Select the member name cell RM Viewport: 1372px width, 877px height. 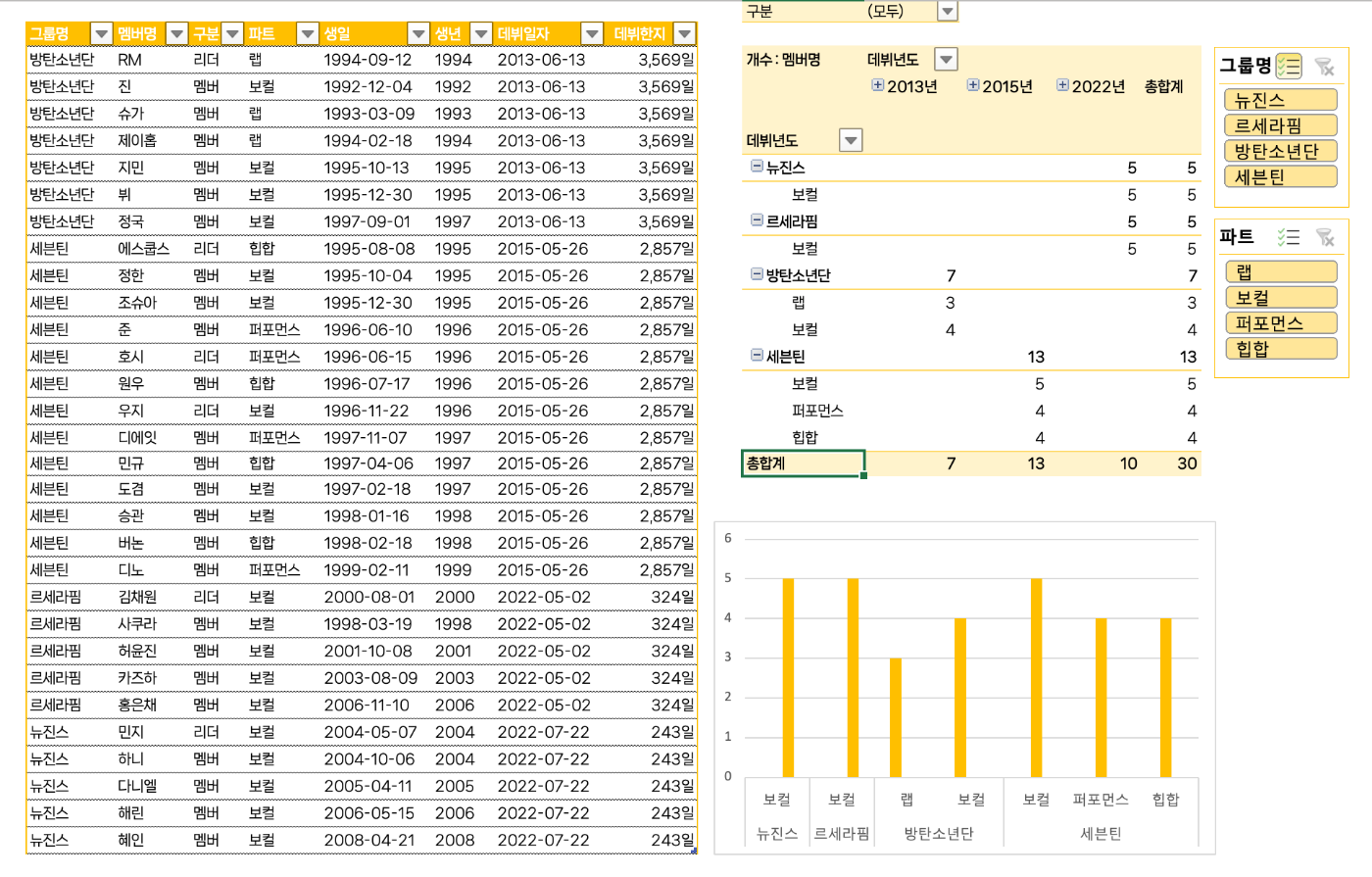click(129, 60)
